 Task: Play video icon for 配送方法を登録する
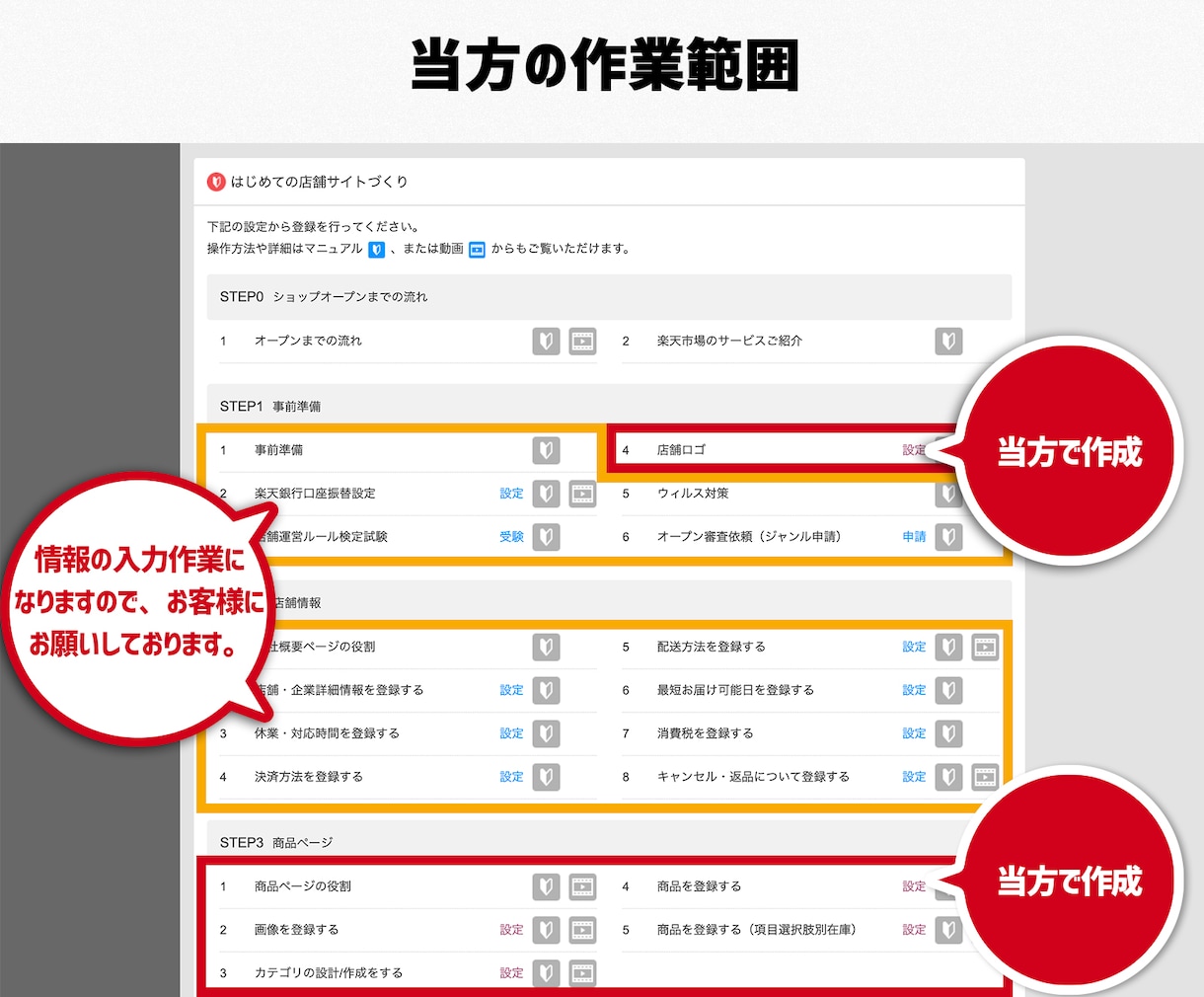985,648
